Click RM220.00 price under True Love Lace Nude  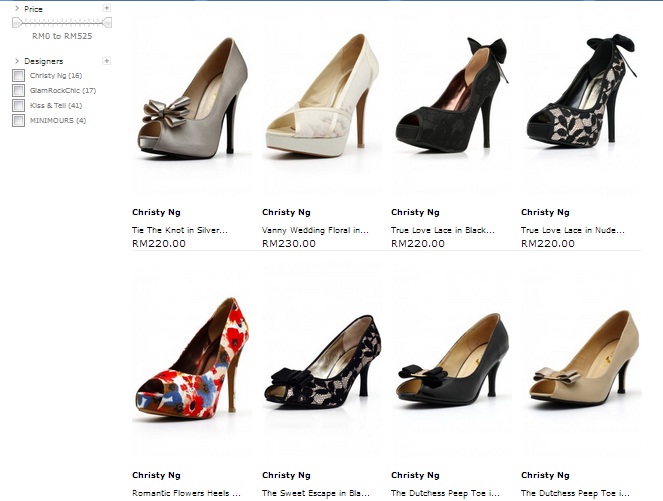[x=548, y=244]
